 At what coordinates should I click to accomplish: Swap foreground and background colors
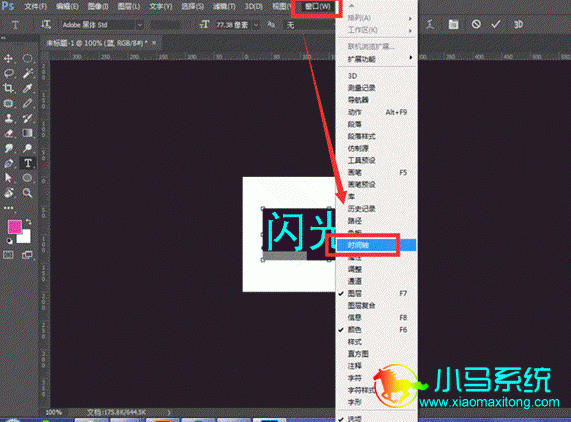(x=28, y=221)
